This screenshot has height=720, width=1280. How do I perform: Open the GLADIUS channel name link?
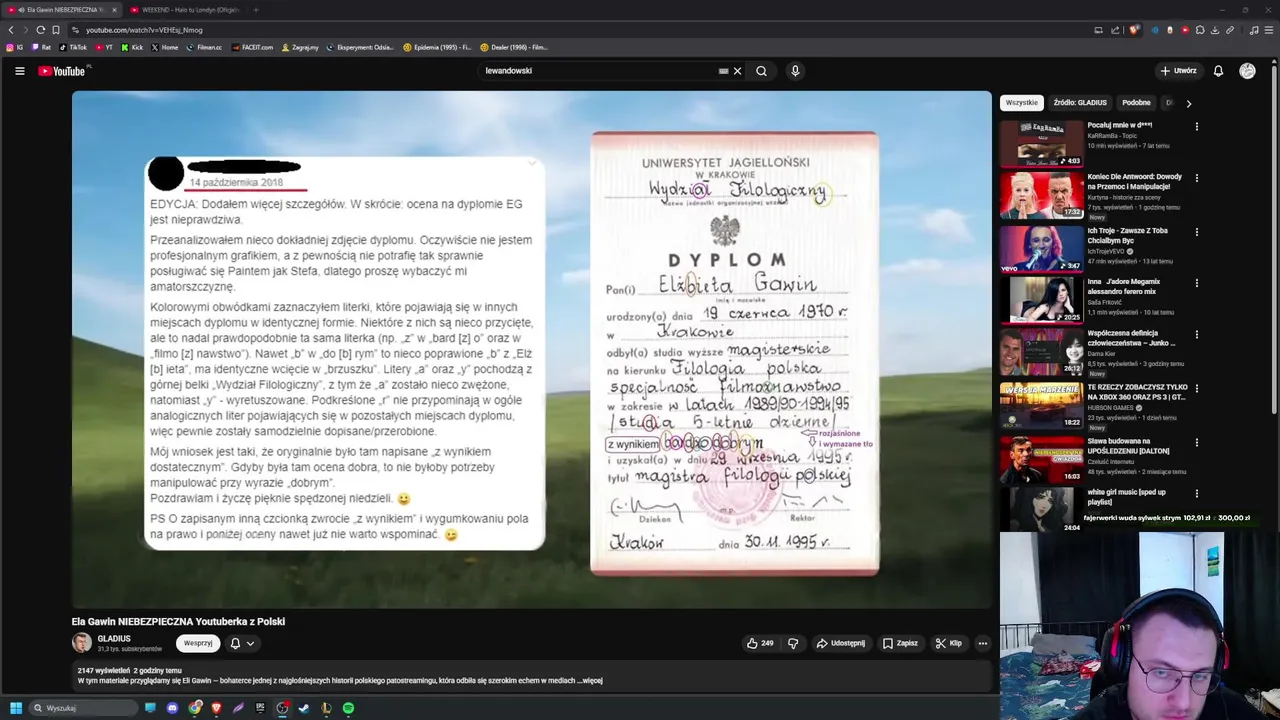[x=114, y=638]
